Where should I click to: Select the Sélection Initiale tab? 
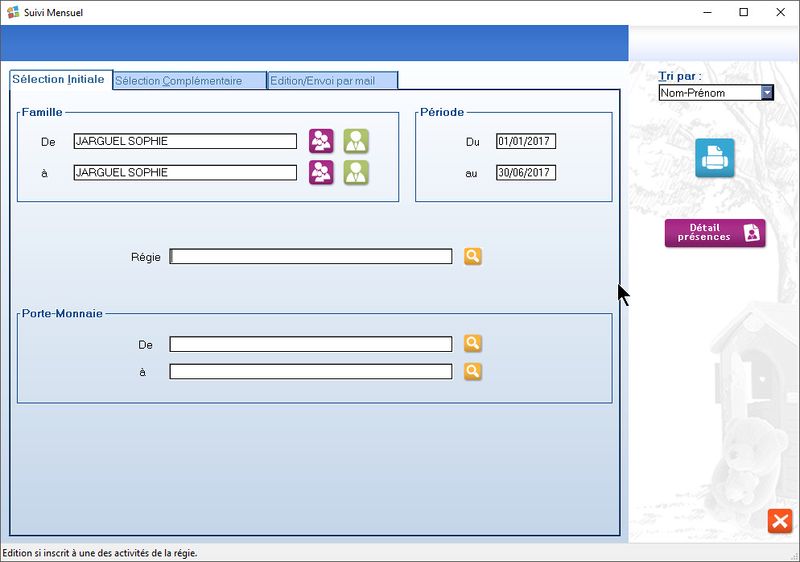coord(58,80)
